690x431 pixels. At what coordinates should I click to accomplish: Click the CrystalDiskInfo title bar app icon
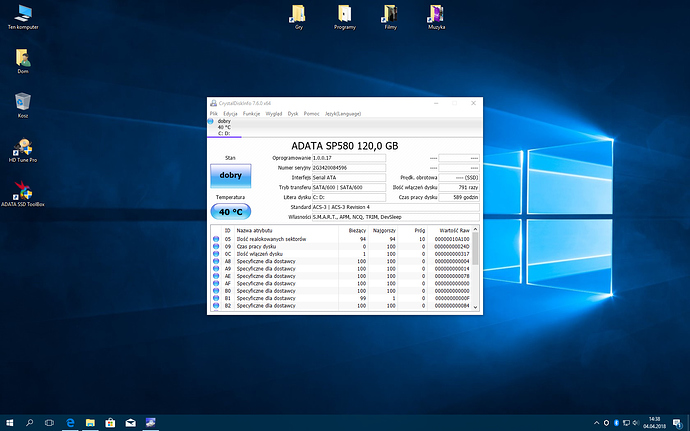click(x=213, y=103)
